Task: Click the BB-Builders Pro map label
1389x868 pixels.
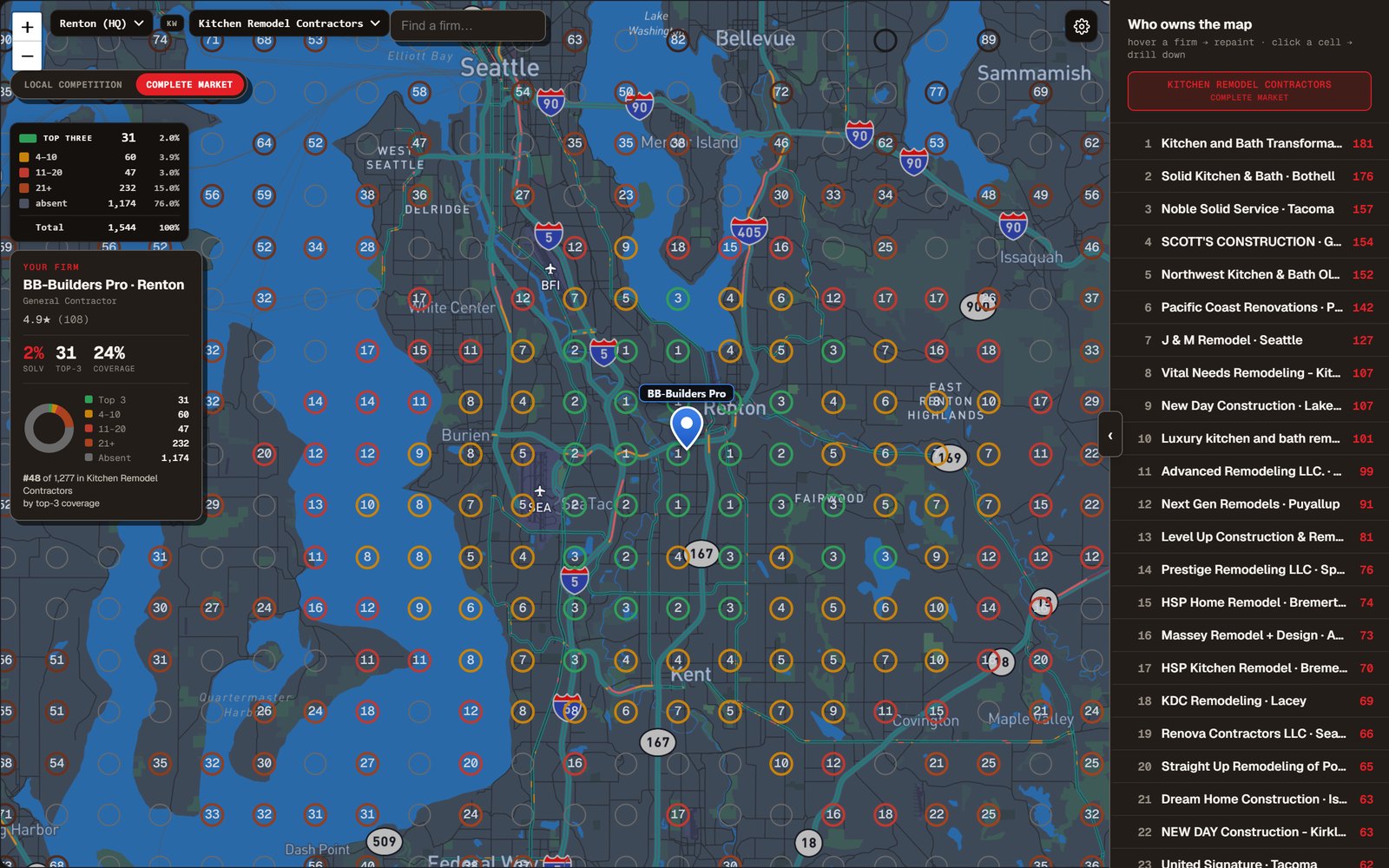Action: pyautogui.click(x=687, y=393)
